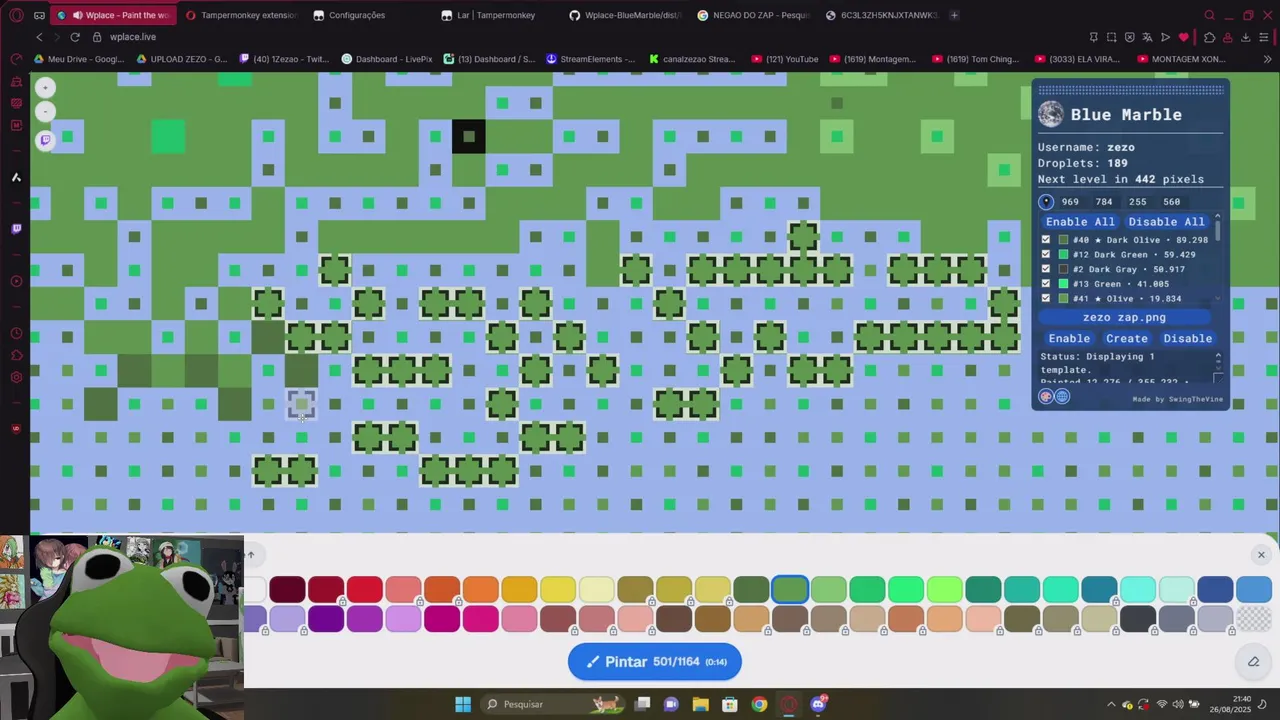Grab the Blue Marble panel drag bar
The width and height of the screenshot is (1280, 720).
1130,90
